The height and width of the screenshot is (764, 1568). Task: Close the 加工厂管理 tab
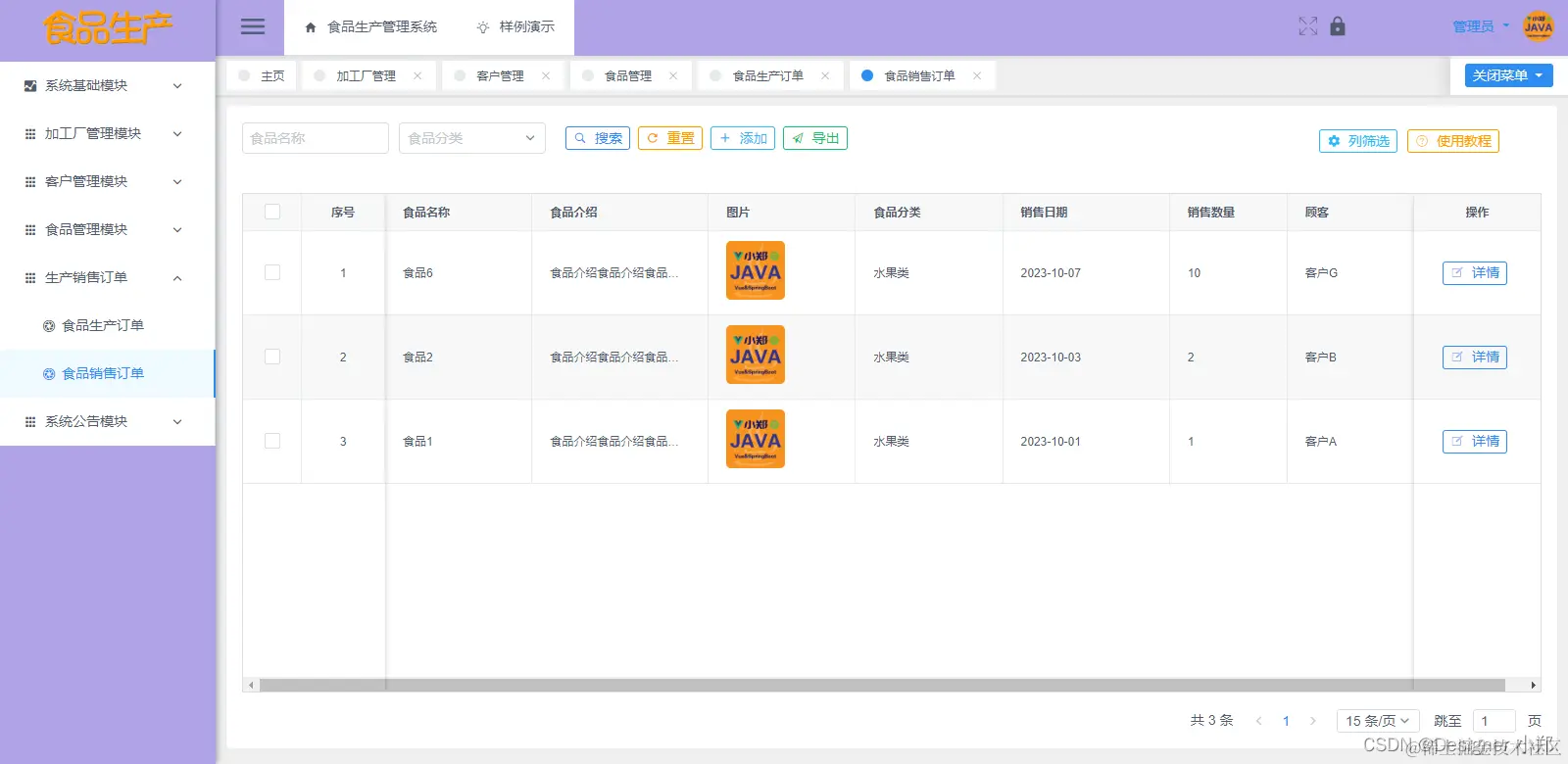pyautogui.click(x=417, y=75)
